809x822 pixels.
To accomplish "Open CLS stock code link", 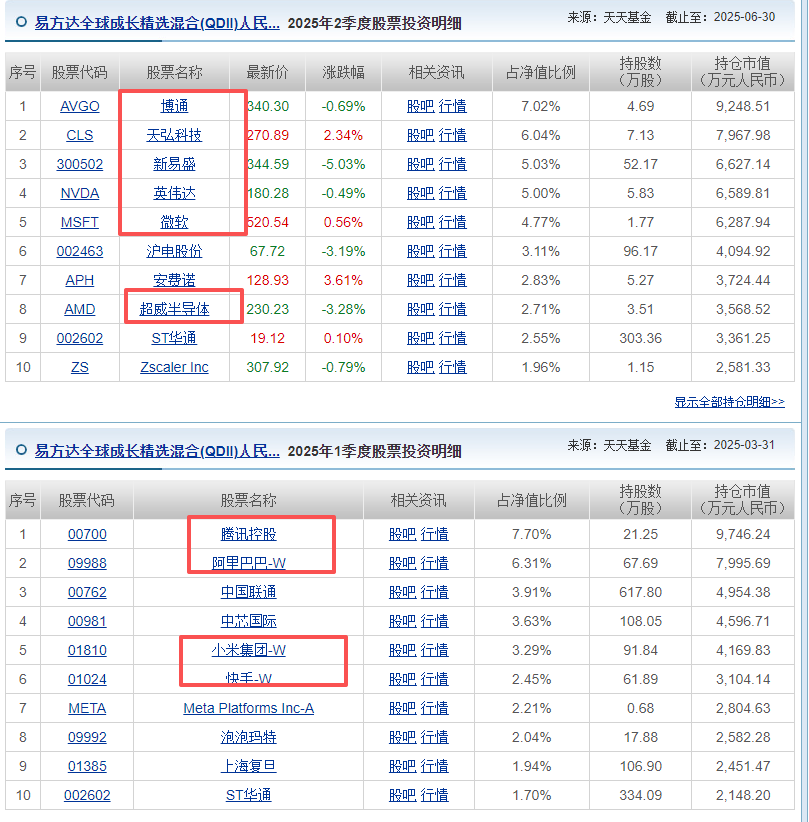I will pos(80,135).
